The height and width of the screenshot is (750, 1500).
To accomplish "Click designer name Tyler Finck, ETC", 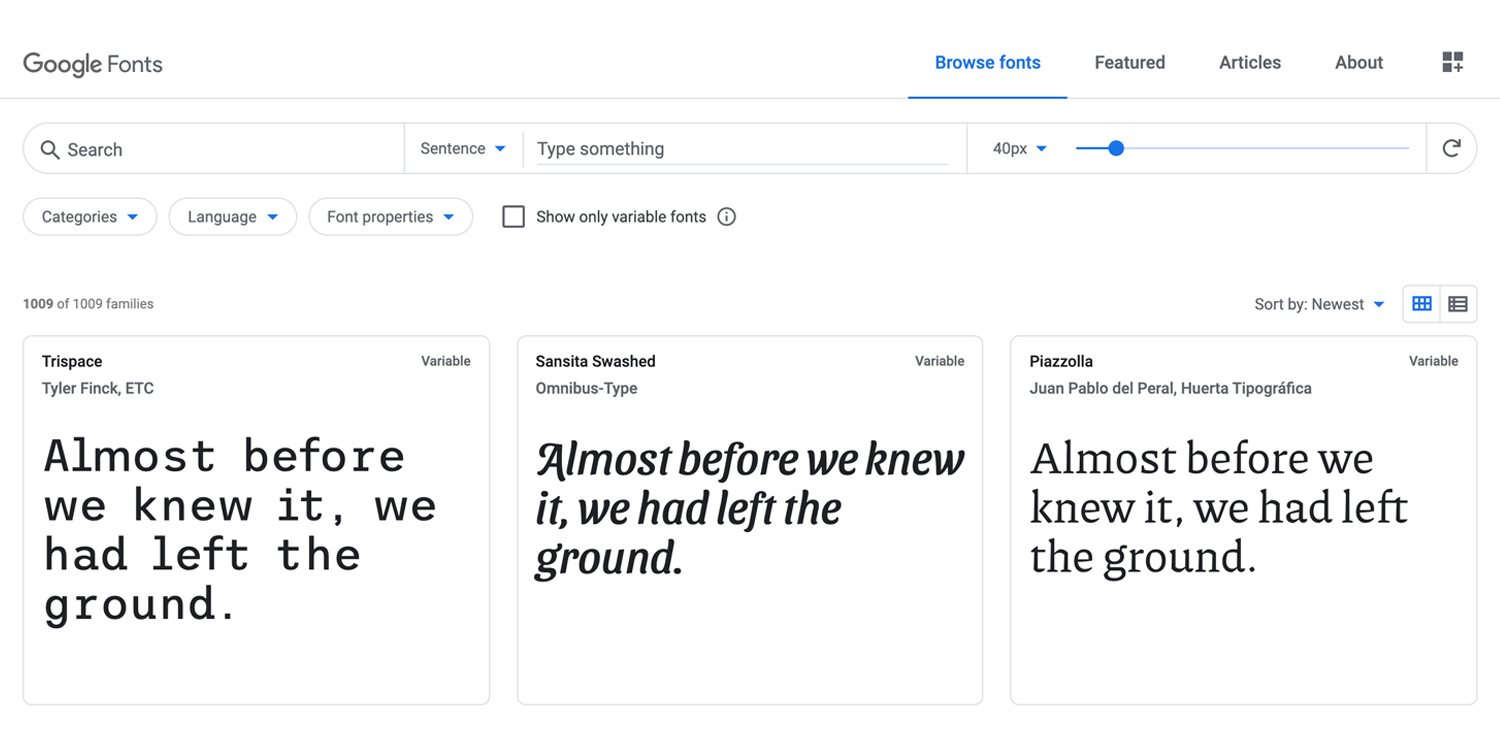I will coord(98,388).
